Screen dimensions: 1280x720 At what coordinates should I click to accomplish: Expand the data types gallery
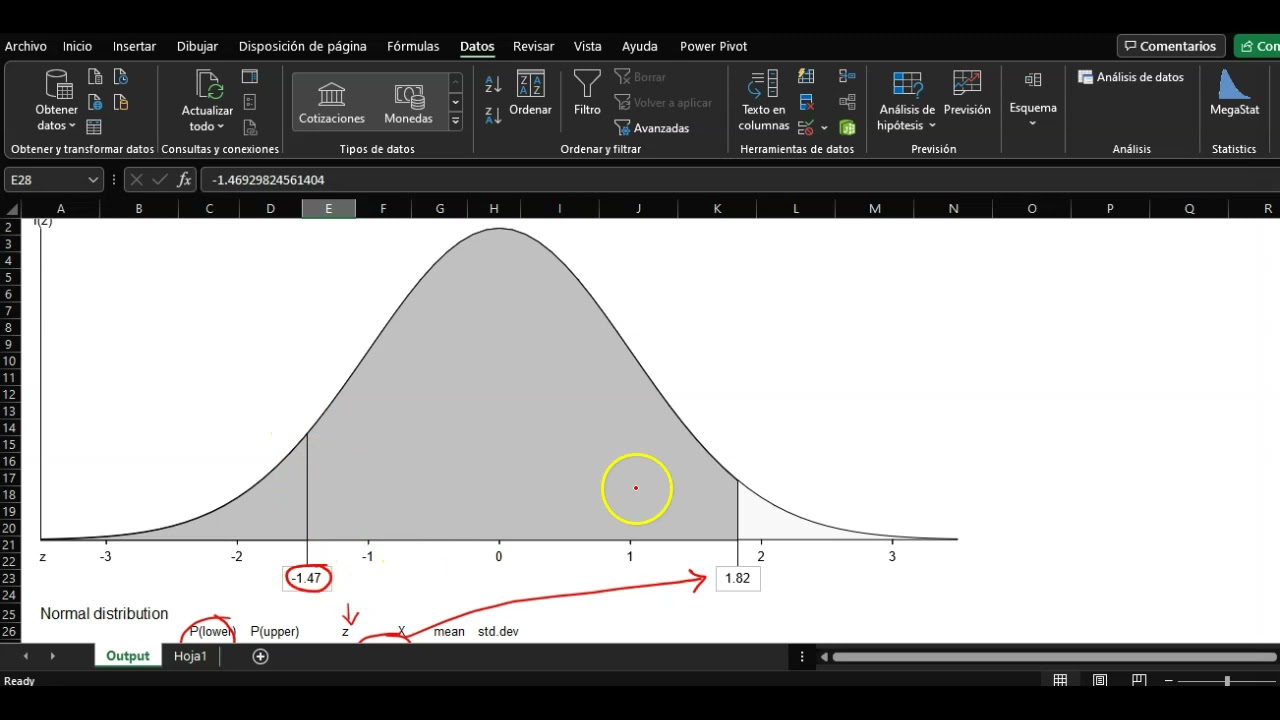pos(455,121)
